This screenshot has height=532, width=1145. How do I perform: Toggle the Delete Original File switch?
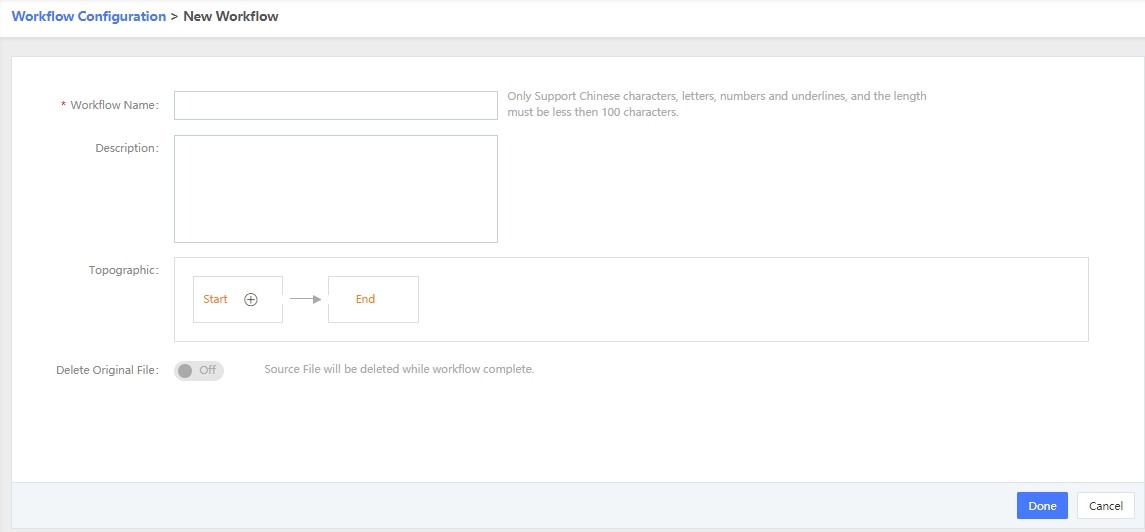click(x=199, y=371)
